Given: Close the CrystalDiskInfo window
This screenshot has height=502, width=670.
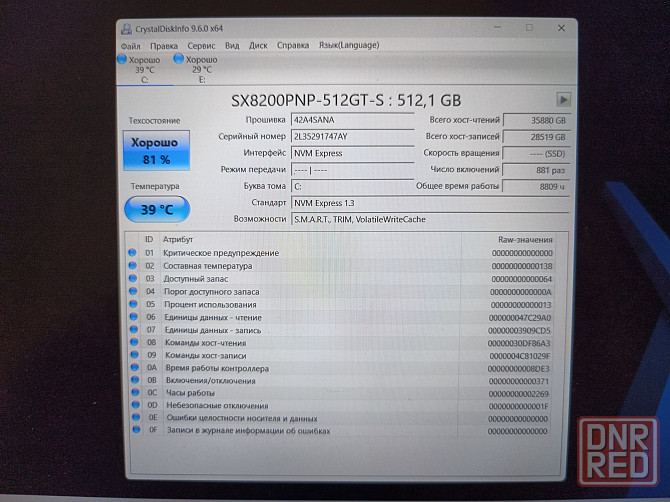Looking at the screenshot, I should [561, 28].
